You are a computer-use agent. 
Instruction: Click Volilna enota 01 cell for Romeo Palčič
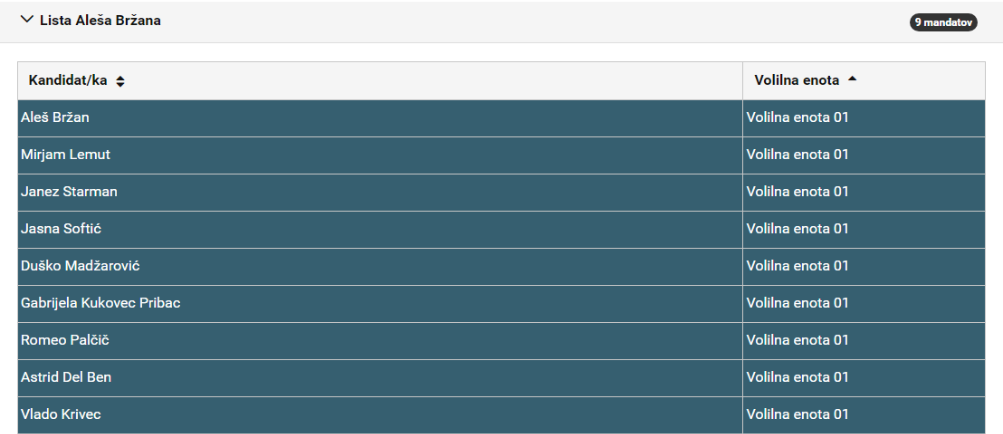[x=864, y=341]
